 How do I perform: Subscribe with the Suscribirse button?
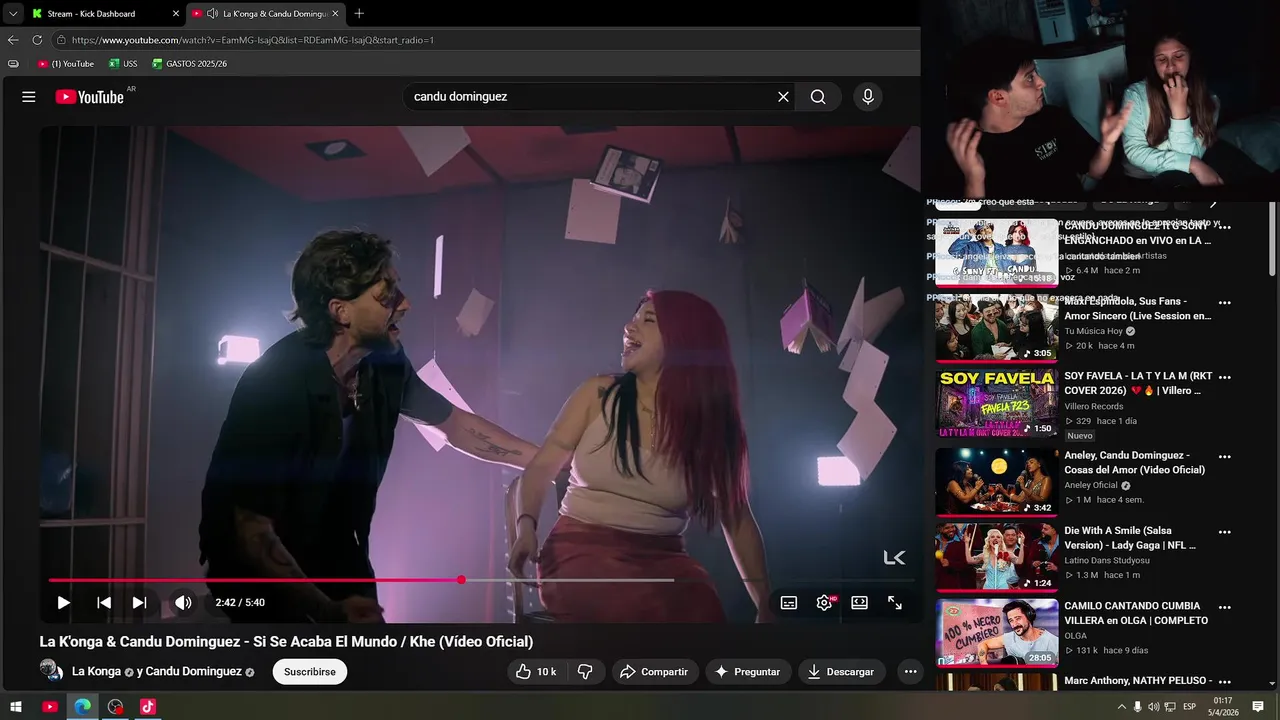pyautogui.click(x=310, y=672)
